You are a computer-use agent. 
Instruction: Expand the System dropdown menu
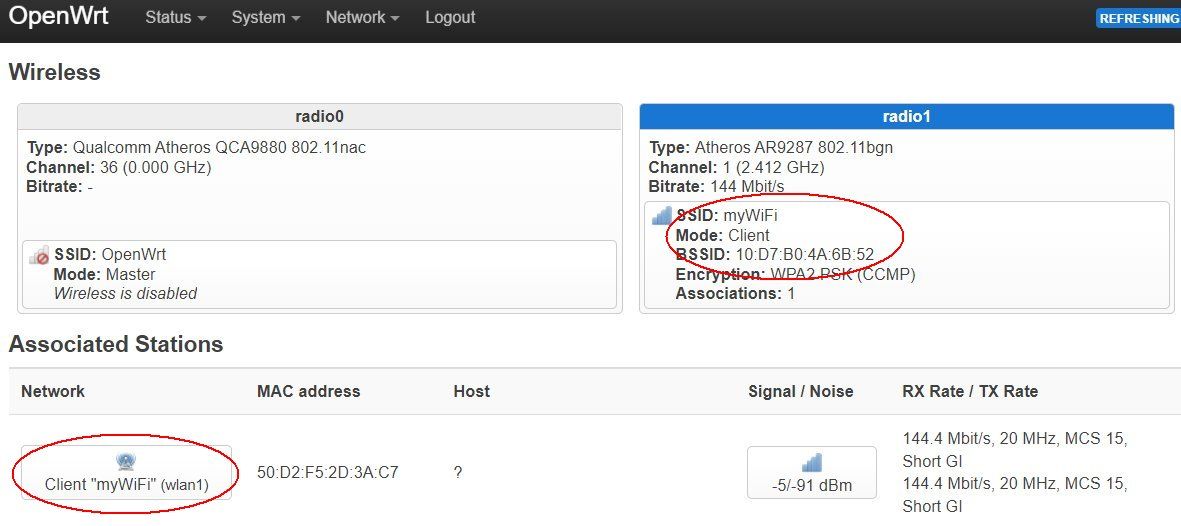click(x=265, y=18)
